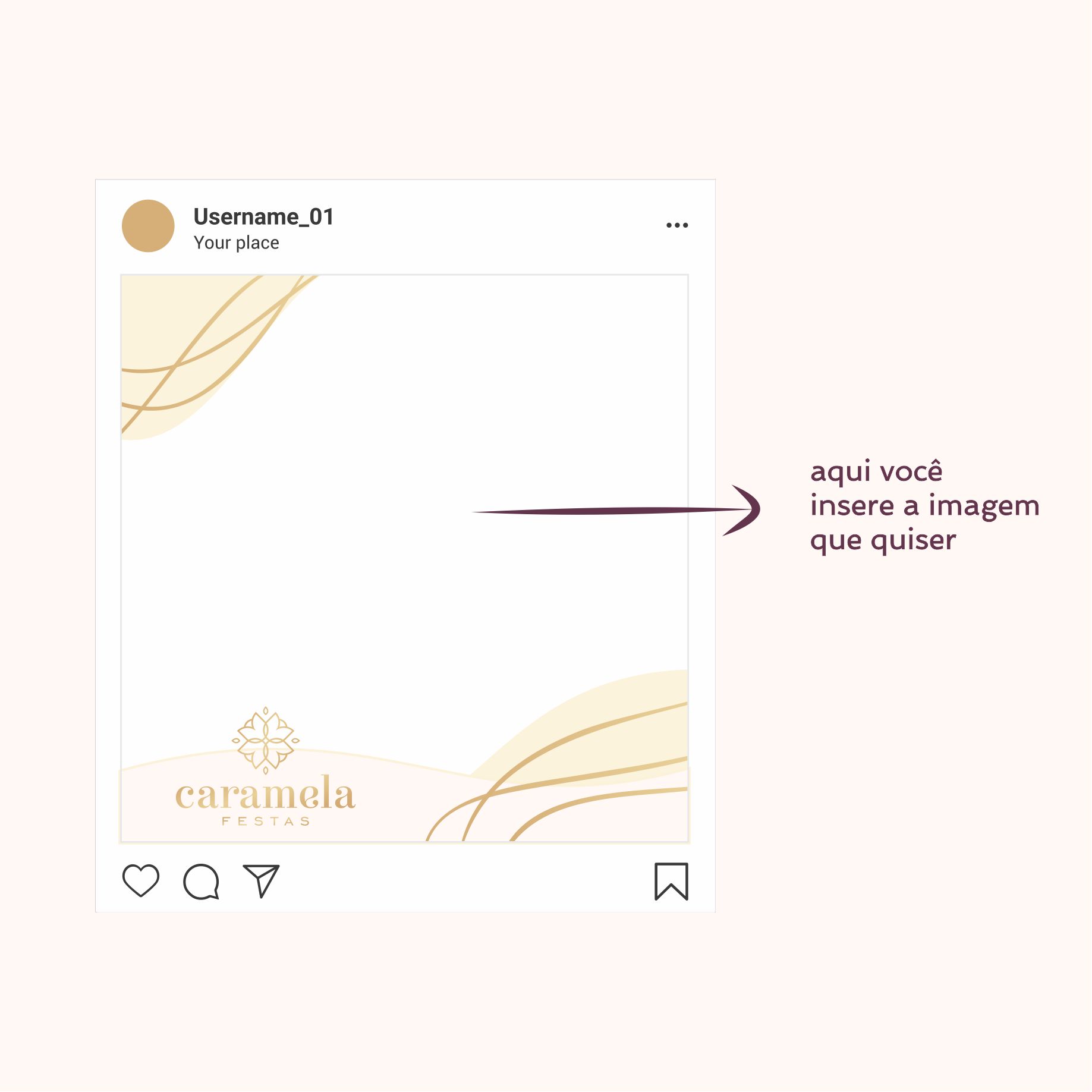
Task: Click the caramela wordmark text
Action: pos(265,794)
